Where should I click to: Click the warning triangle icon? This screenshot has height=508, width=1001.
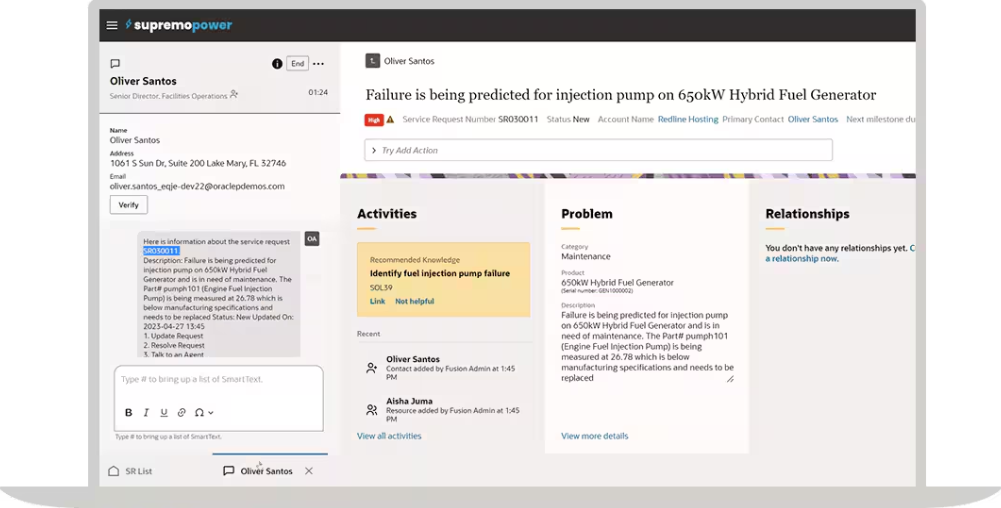click(390, 119)
